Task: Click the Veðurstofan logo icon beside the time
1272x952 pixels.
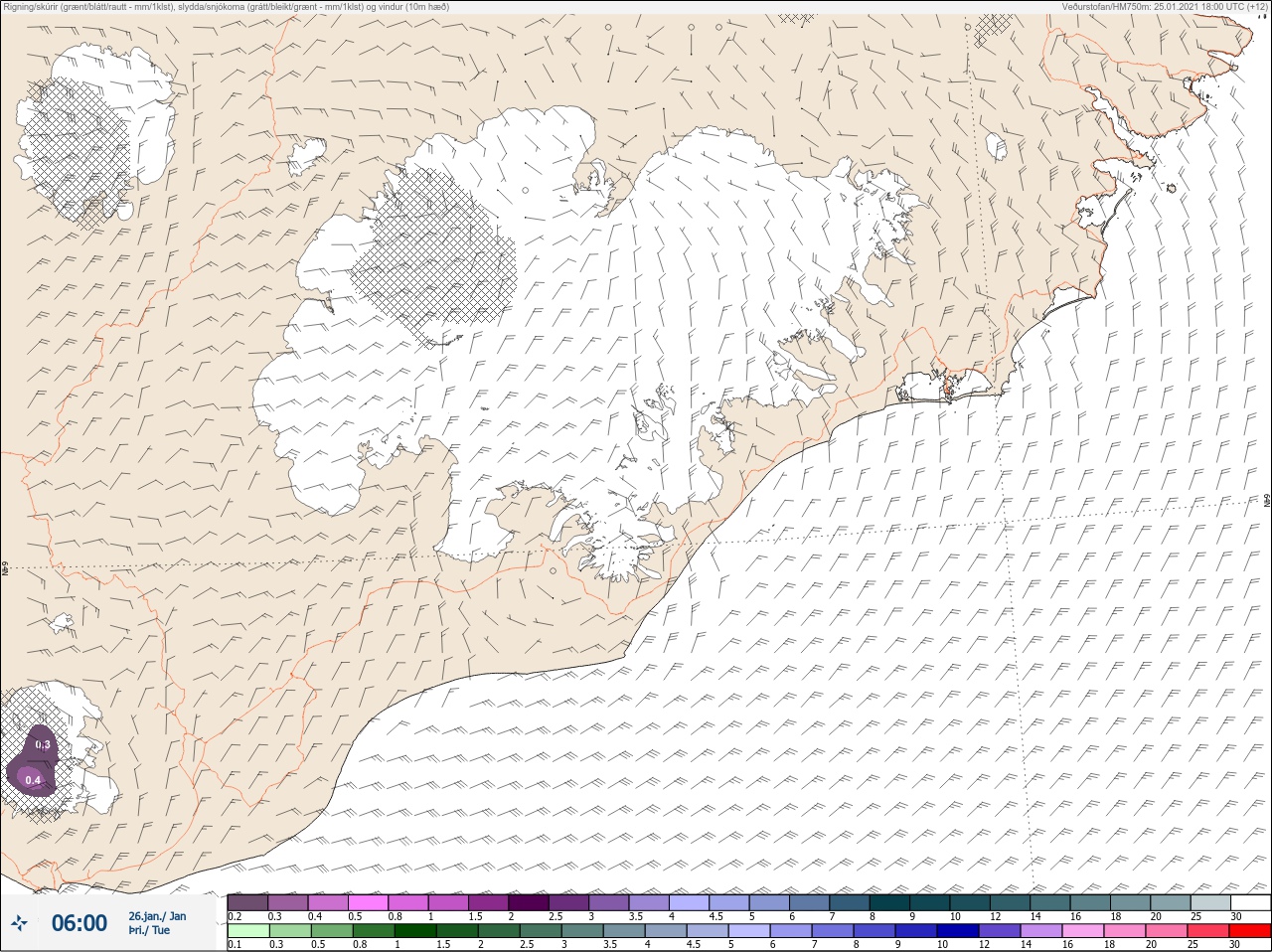Action: click(20, 923)
